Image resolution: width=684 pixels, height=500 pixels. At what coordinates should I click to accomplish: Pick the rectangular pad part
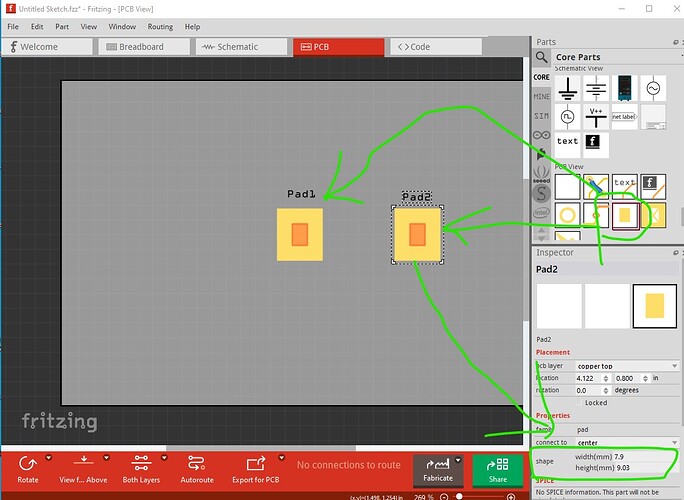pos(625,215)
